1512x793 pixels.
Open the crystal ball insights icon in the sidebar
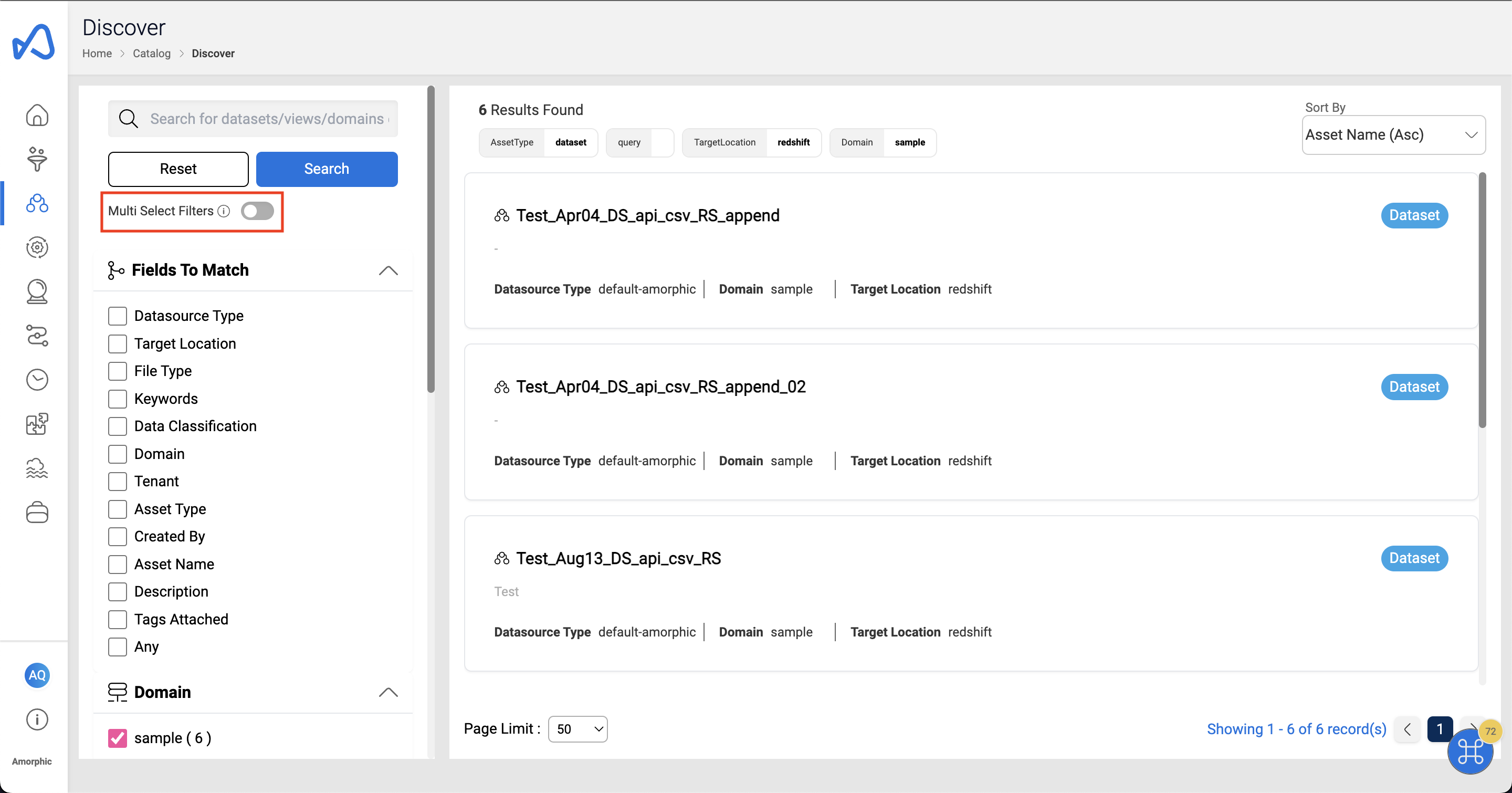[37, 291]
